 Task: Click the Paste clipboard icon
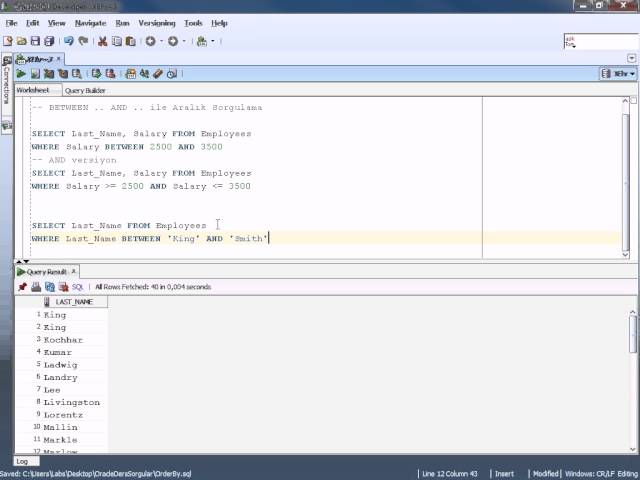(x=131, y=41)
